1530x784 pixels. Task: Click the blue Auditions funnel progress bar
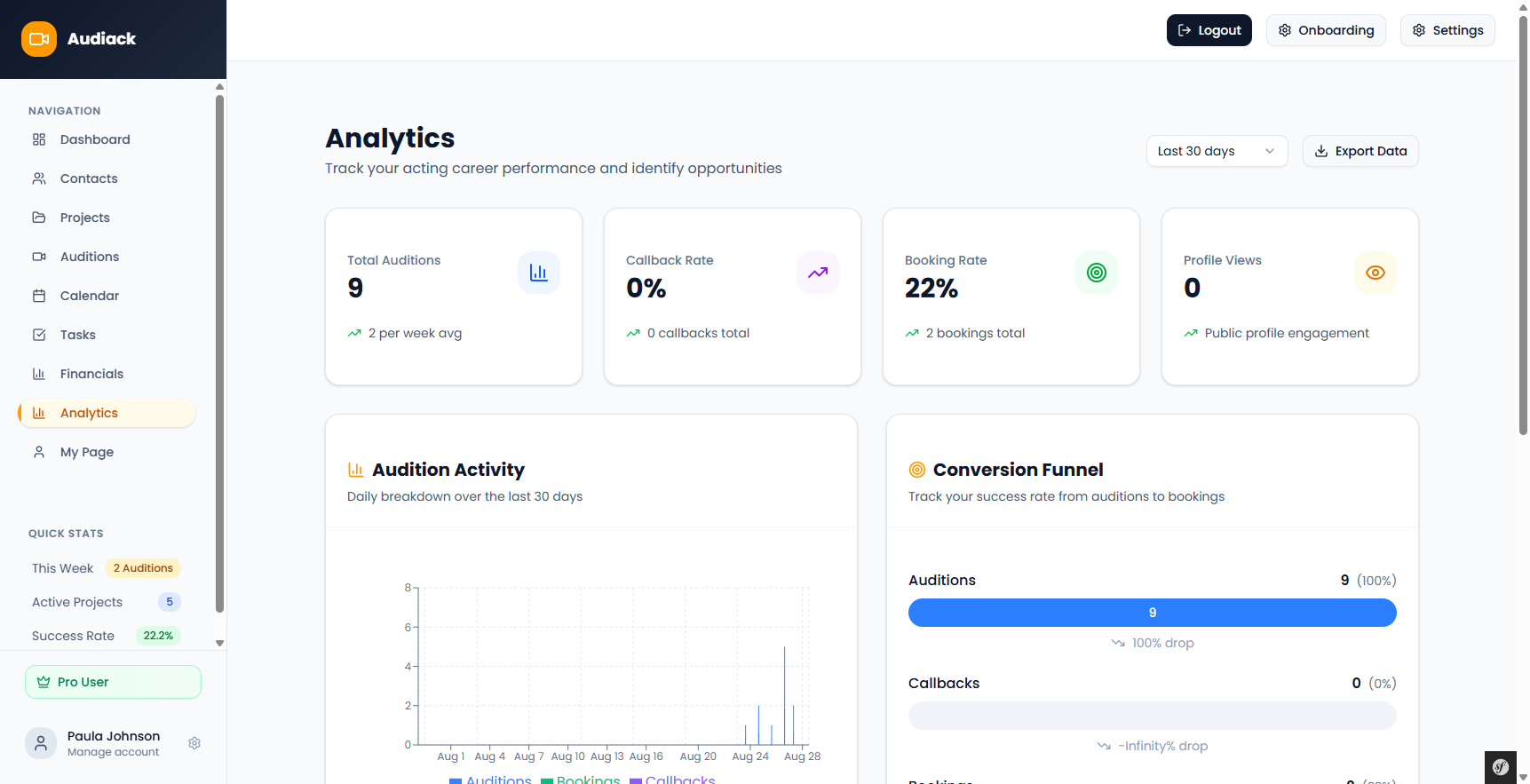point(1152,613)
